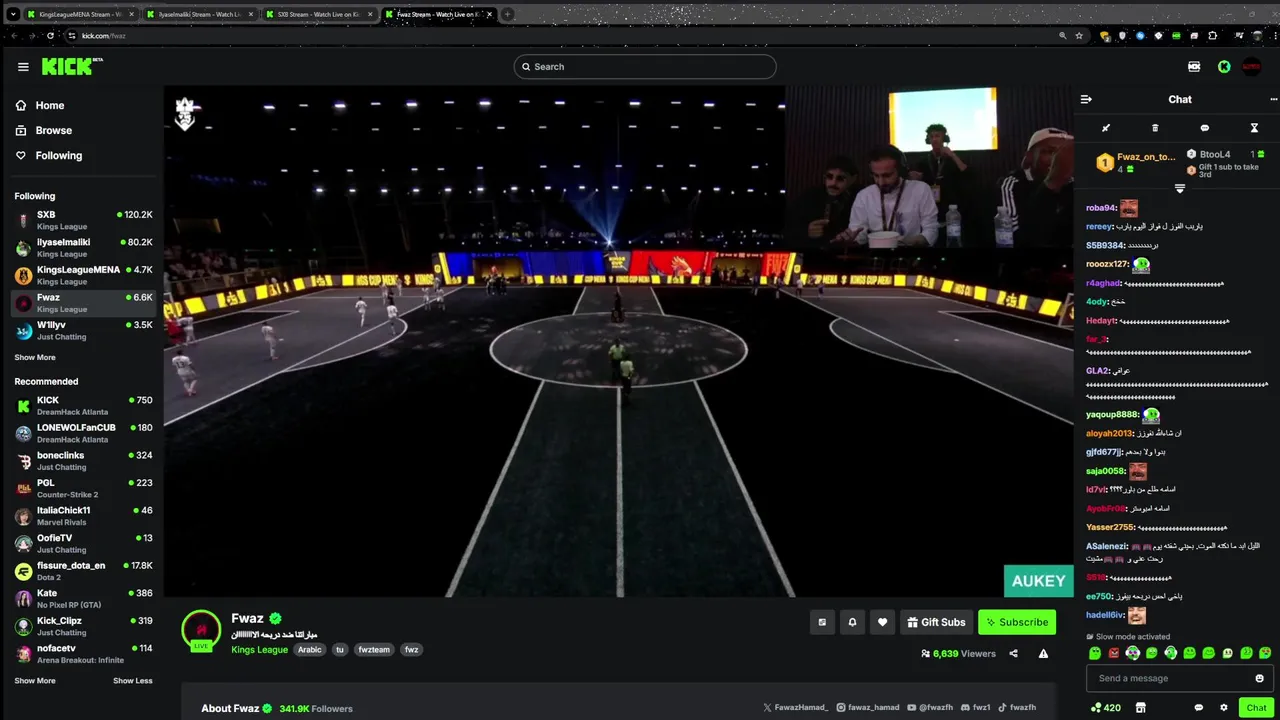Click chat identity bubble icon near gear
1280x720 pixels.
click(1198, 707)
